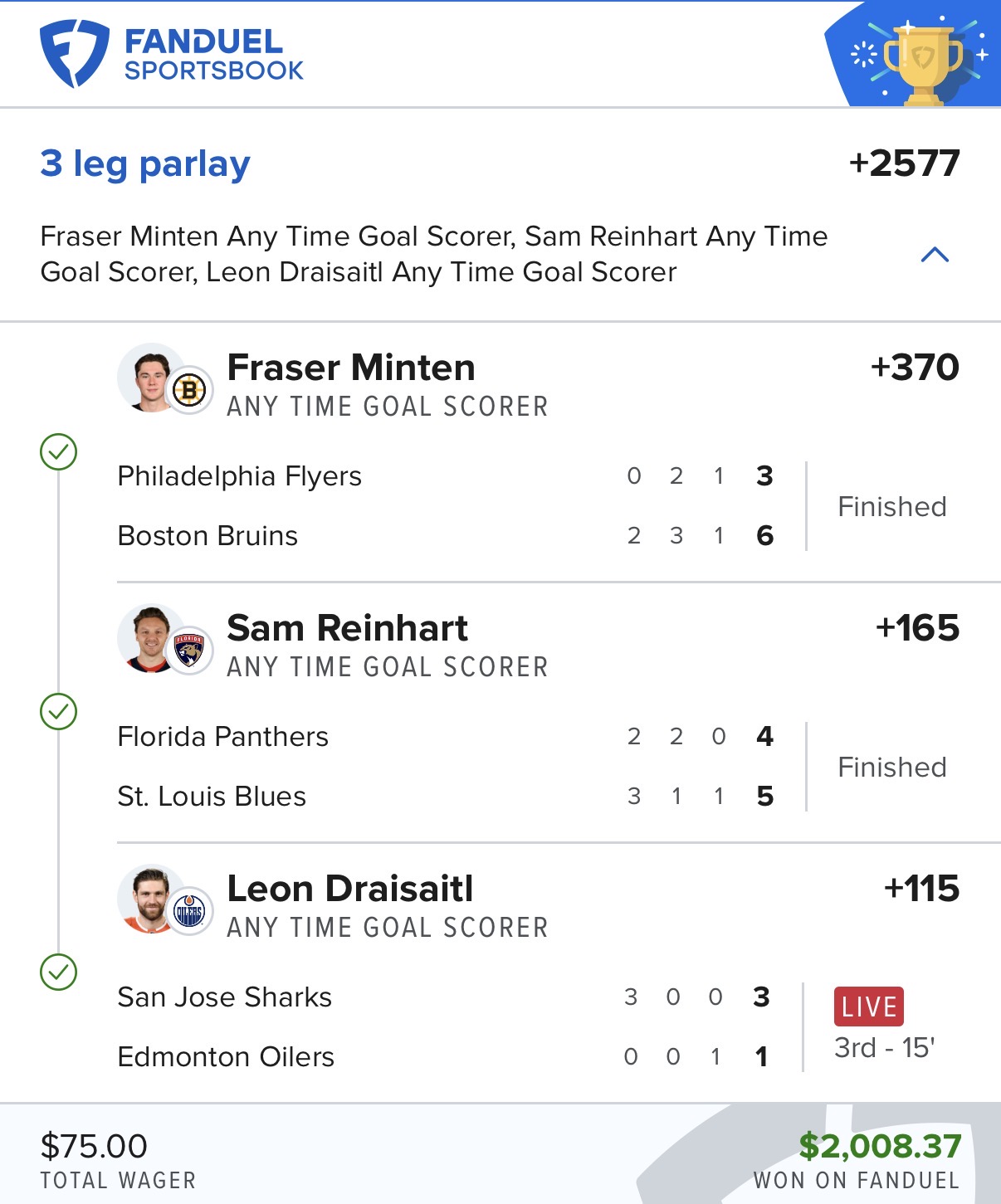Click the green checkmark for Sam Reinhart leg

59,712
